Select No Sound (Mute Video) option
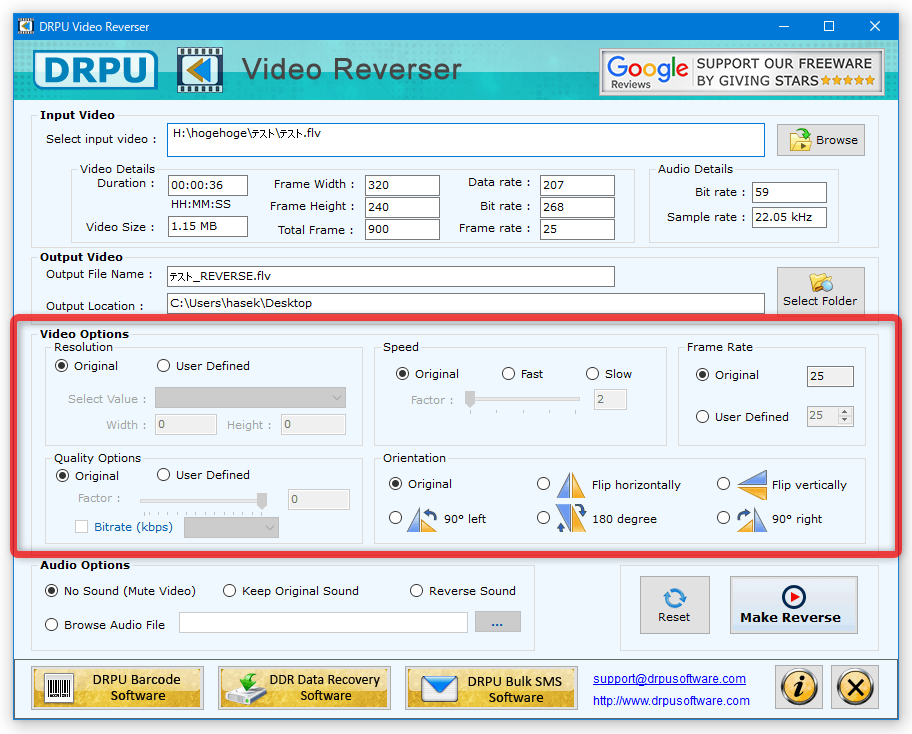Image resolution: width=912 pixels, height=734 pixels. pos(52,591)
